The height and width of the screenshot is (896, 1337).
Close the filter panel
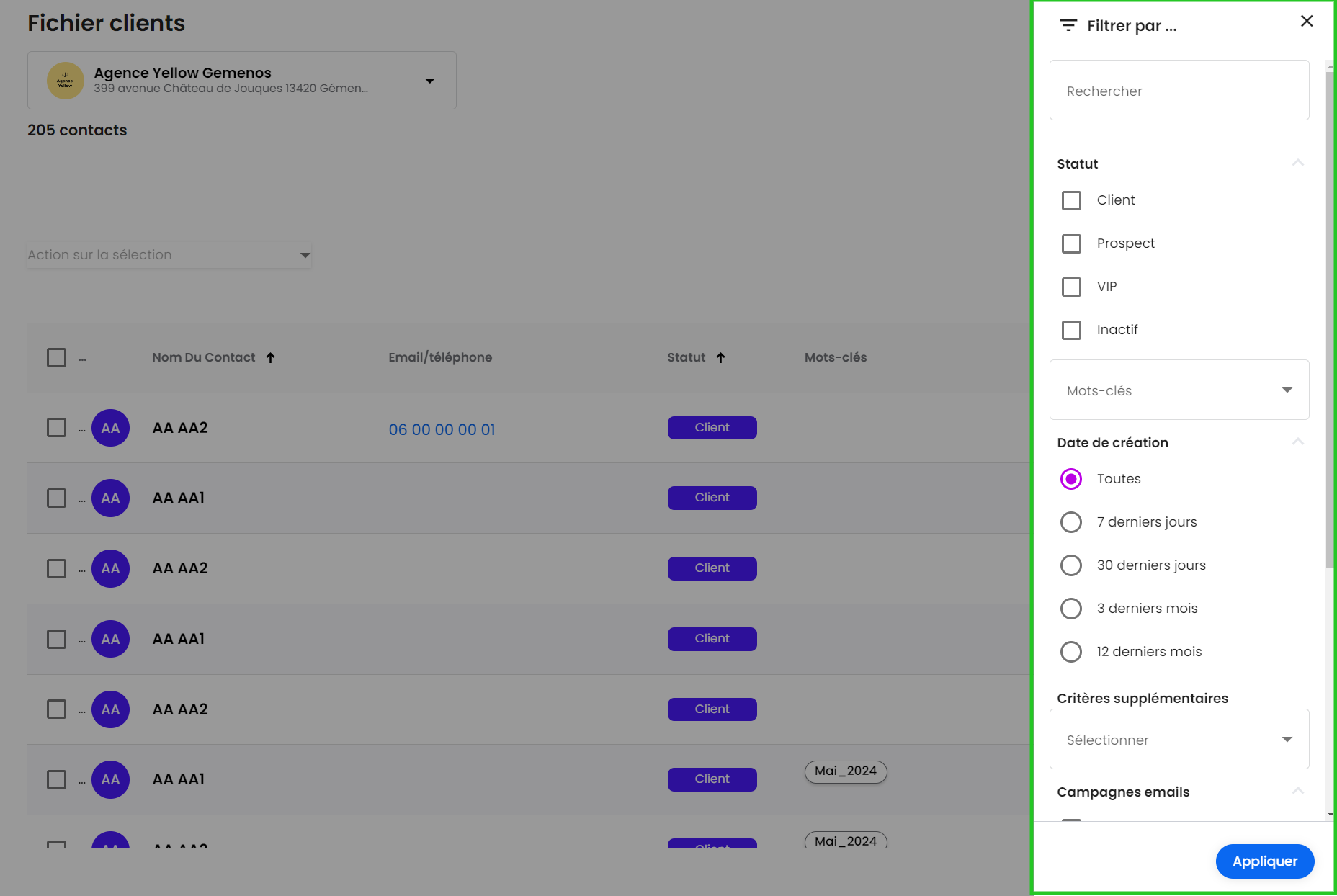(1307, 22)
